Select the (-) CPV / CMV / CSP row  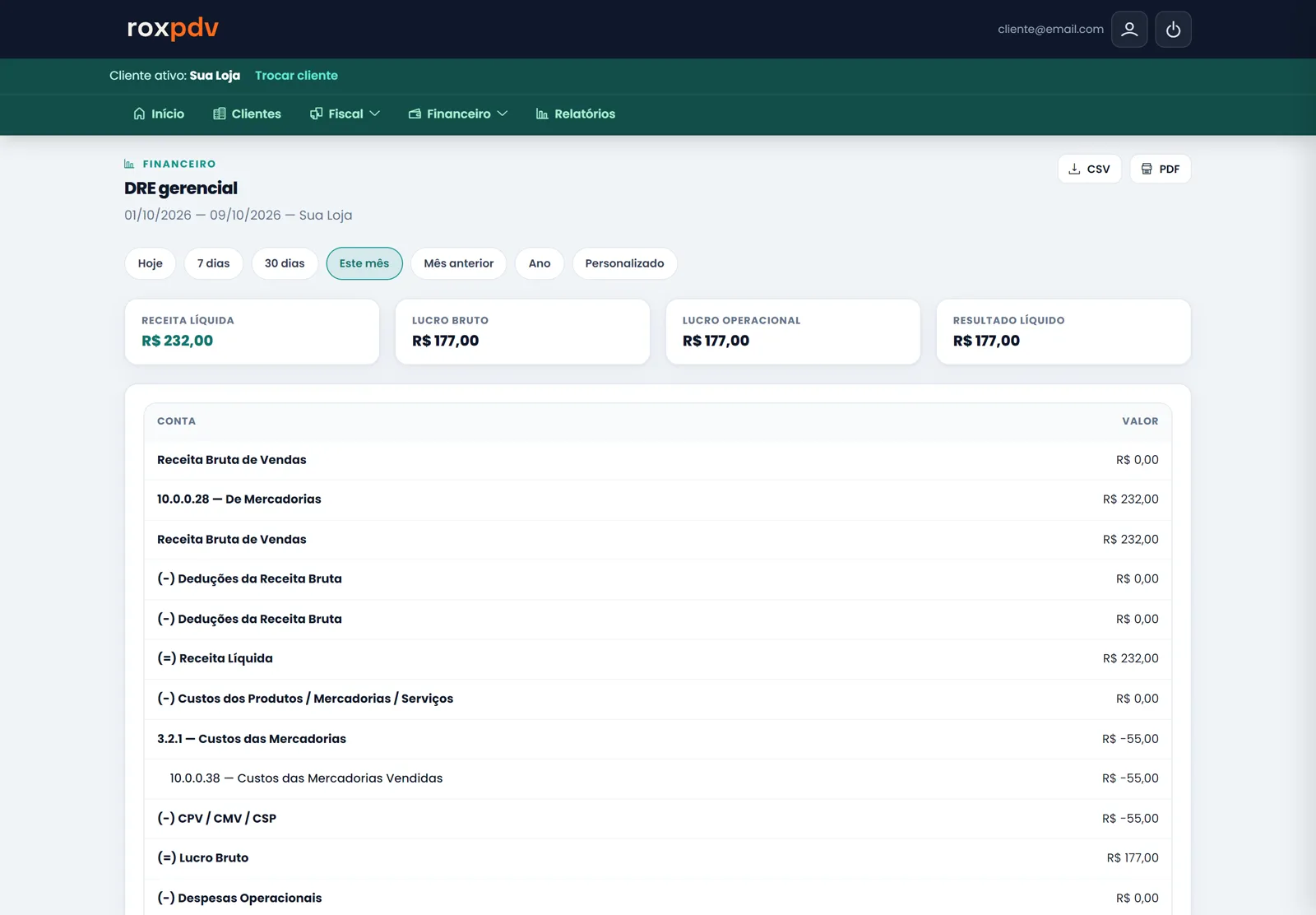658,818
